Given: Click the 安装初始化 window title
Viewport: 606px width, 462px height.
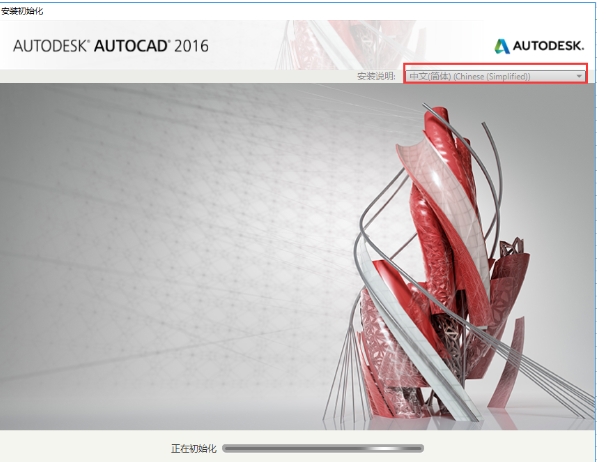Looking at the screenshot, I should [22, 11].
